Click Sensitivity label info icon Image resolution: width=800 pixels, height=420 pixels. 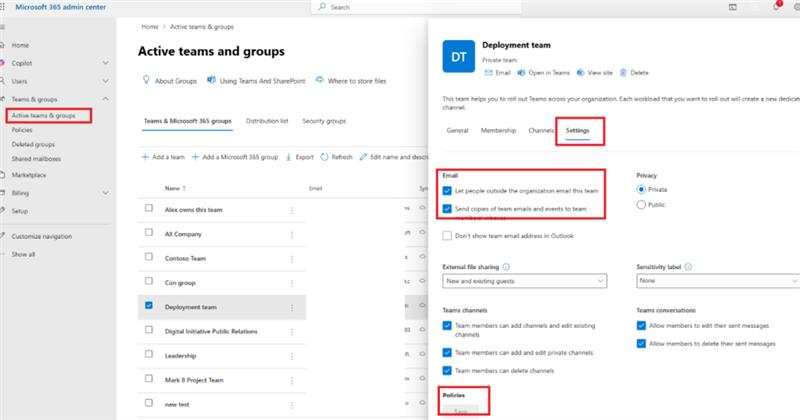pos(688,267)
